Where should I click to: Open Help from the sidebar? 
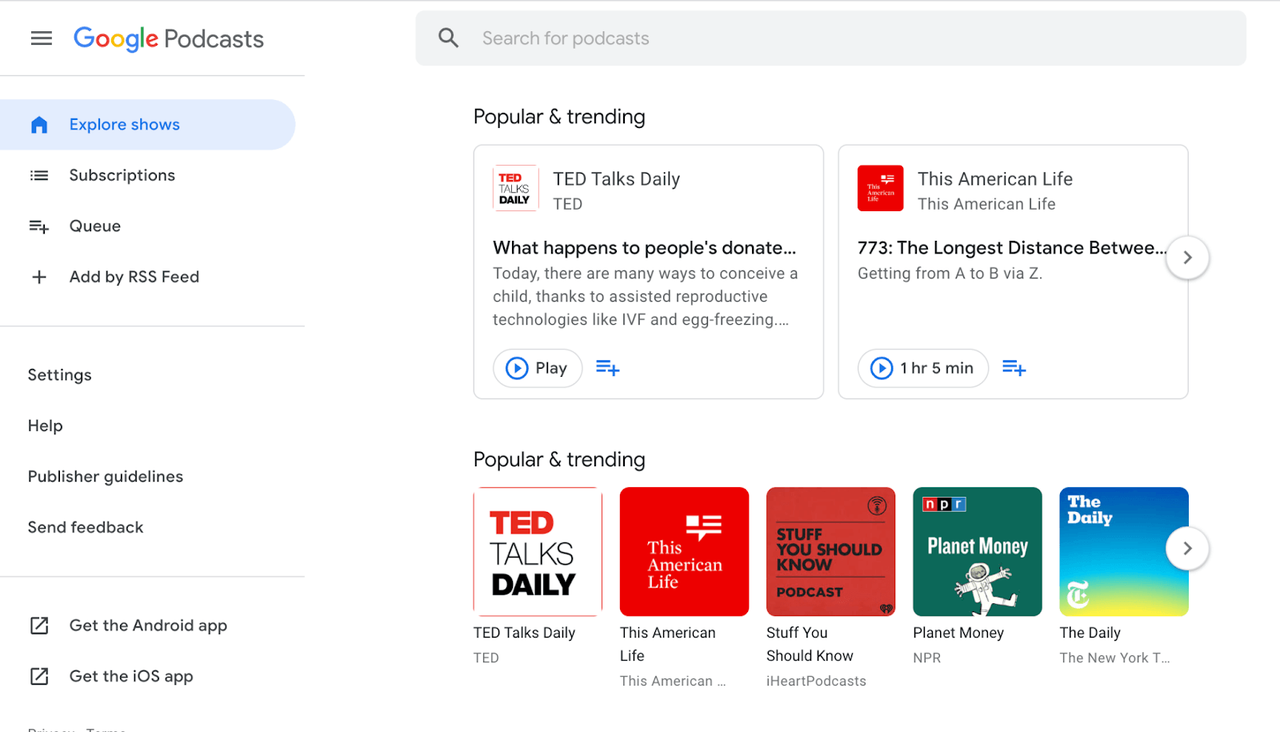click(x=45, y=425)
